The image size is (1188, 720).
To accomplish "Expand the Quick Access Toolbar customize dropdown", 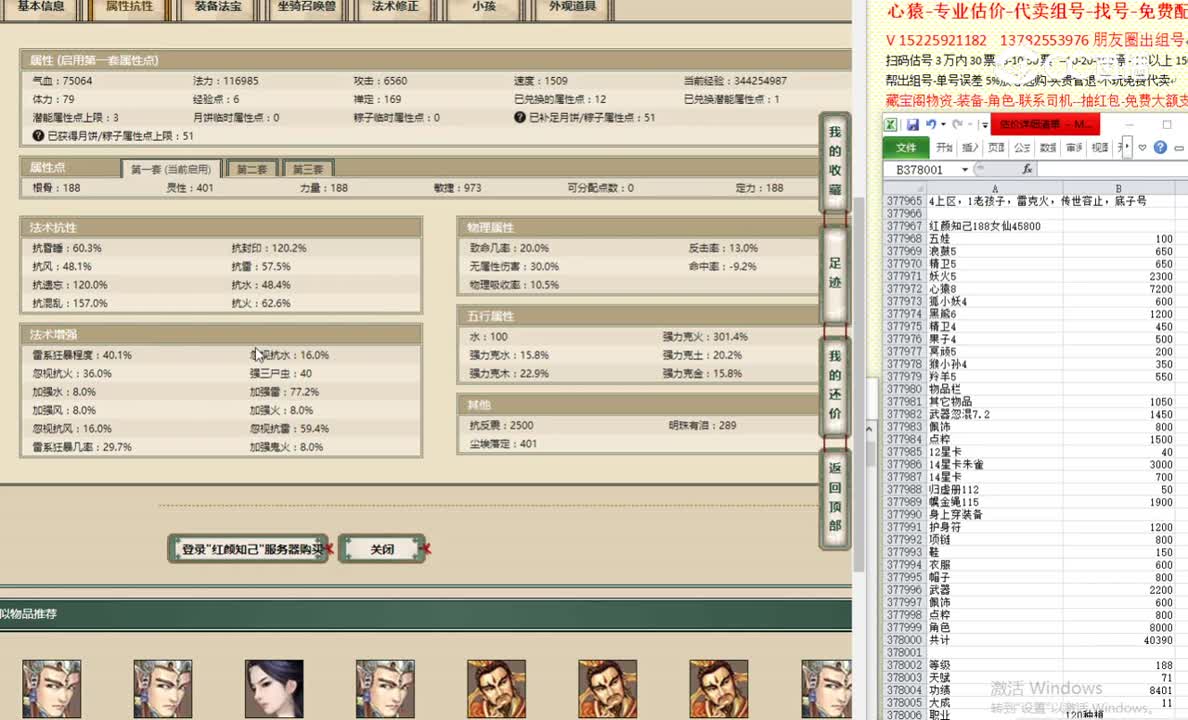I will [x=984, y=125].
